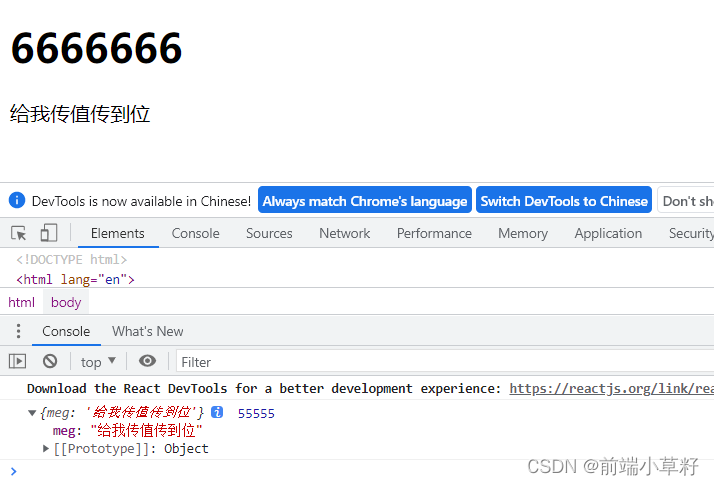Viewport: 714px width, 485px height.
Task: Click the 55555 logged value
Action: (x=256, y=414)
